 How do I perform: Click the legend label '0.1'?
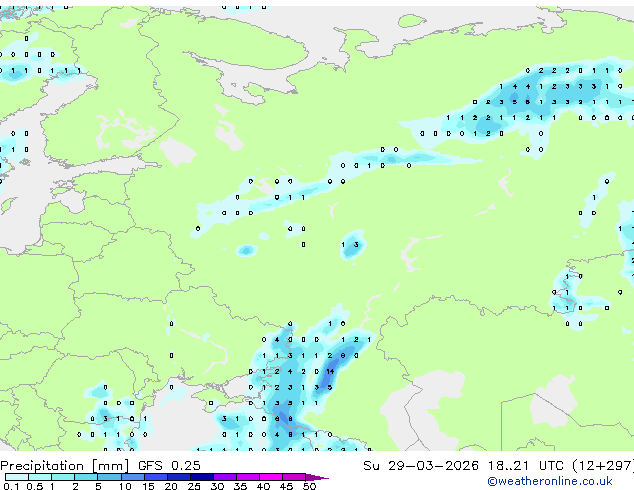[x=11, y=486]
